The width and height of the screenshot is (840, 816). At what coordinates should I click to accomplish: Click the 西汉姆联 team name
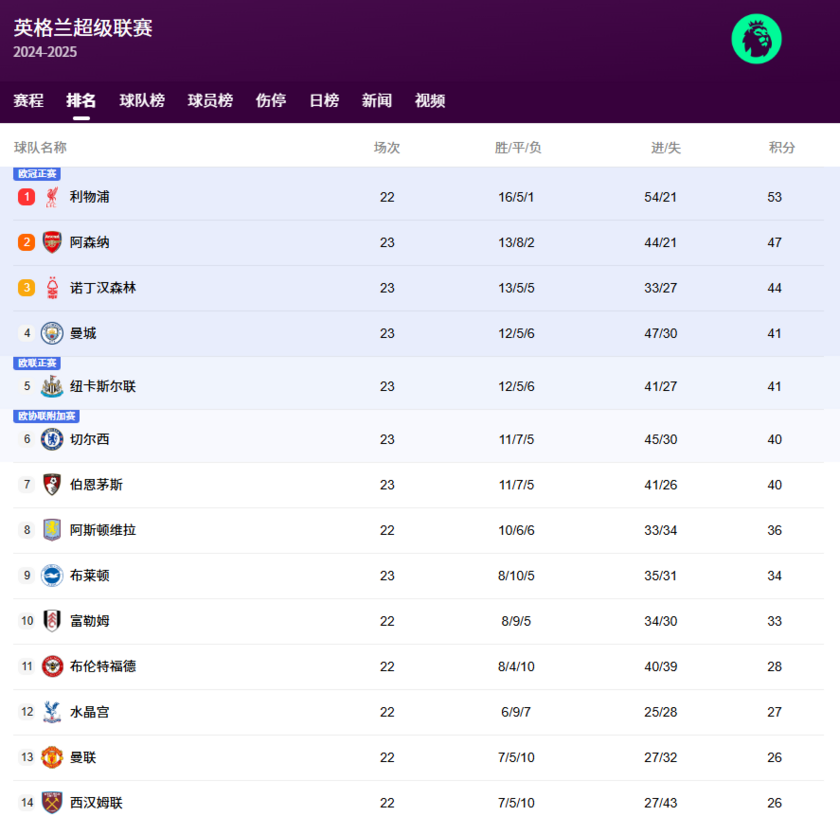[x=98, y=802]
